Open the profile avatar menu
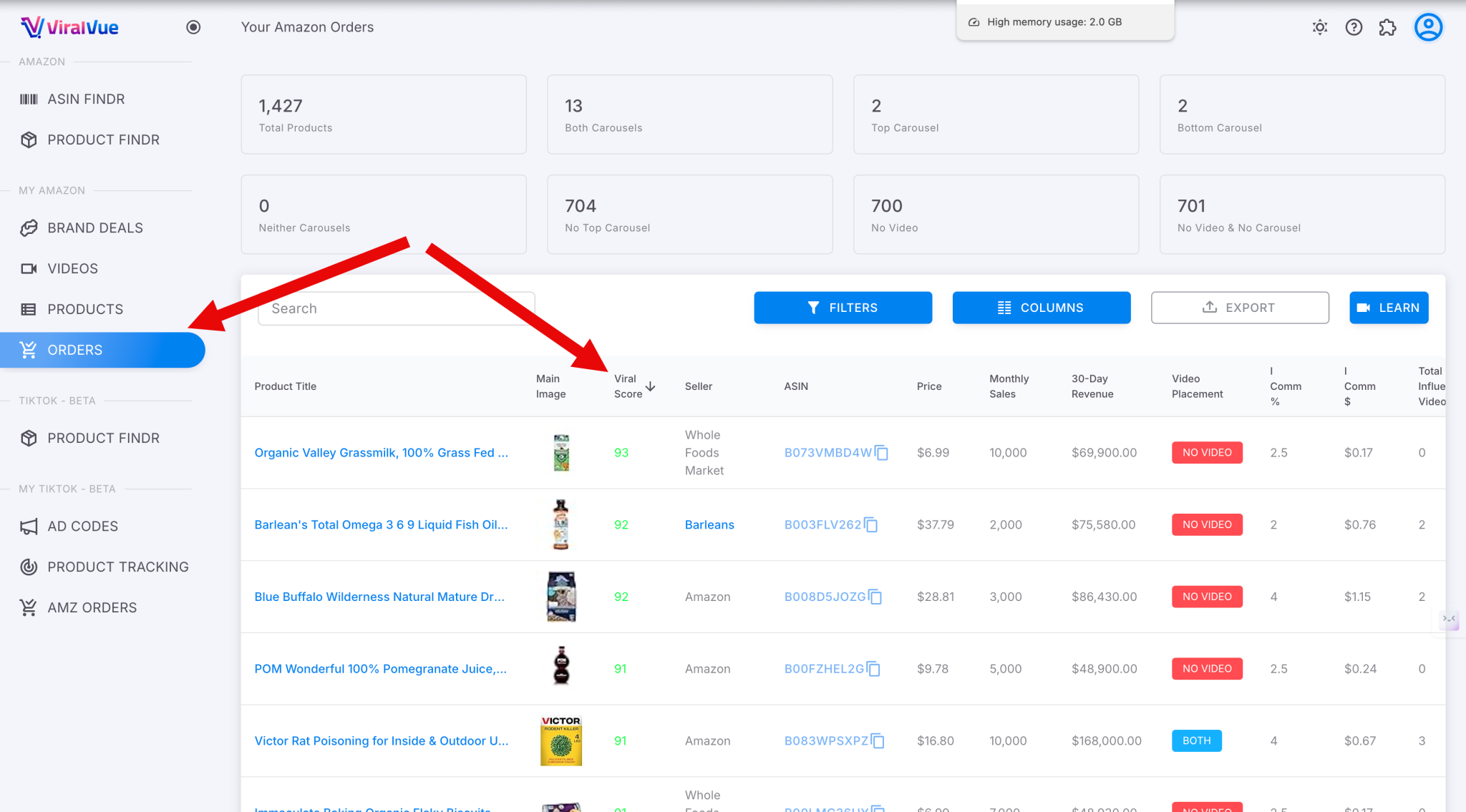Viewport: 1466px width, 812px height. click(1428, 26)
